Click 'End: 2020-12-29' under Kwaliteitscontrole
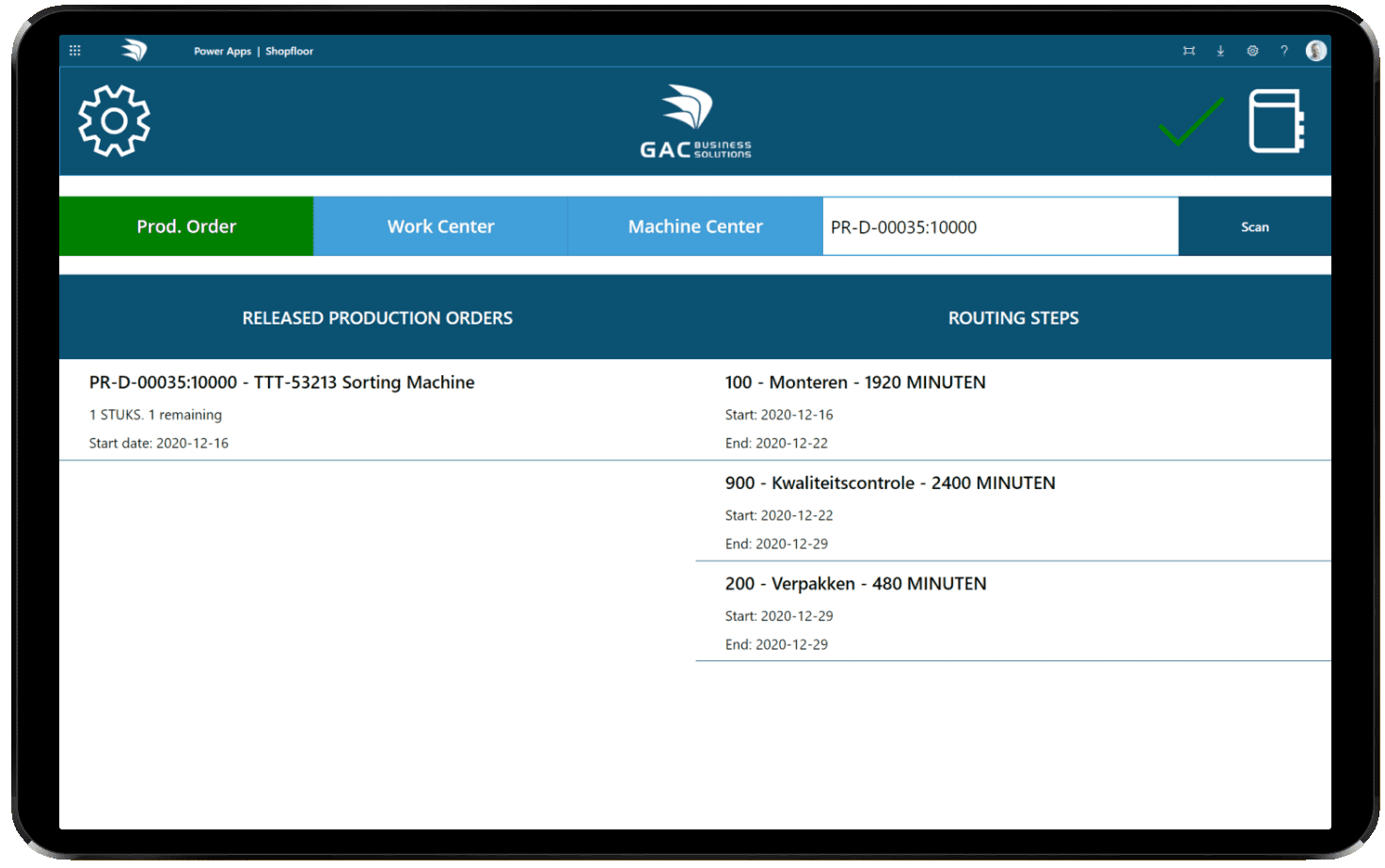The height and width of the screenshot is (868, 1385). (x=776, y=544)
